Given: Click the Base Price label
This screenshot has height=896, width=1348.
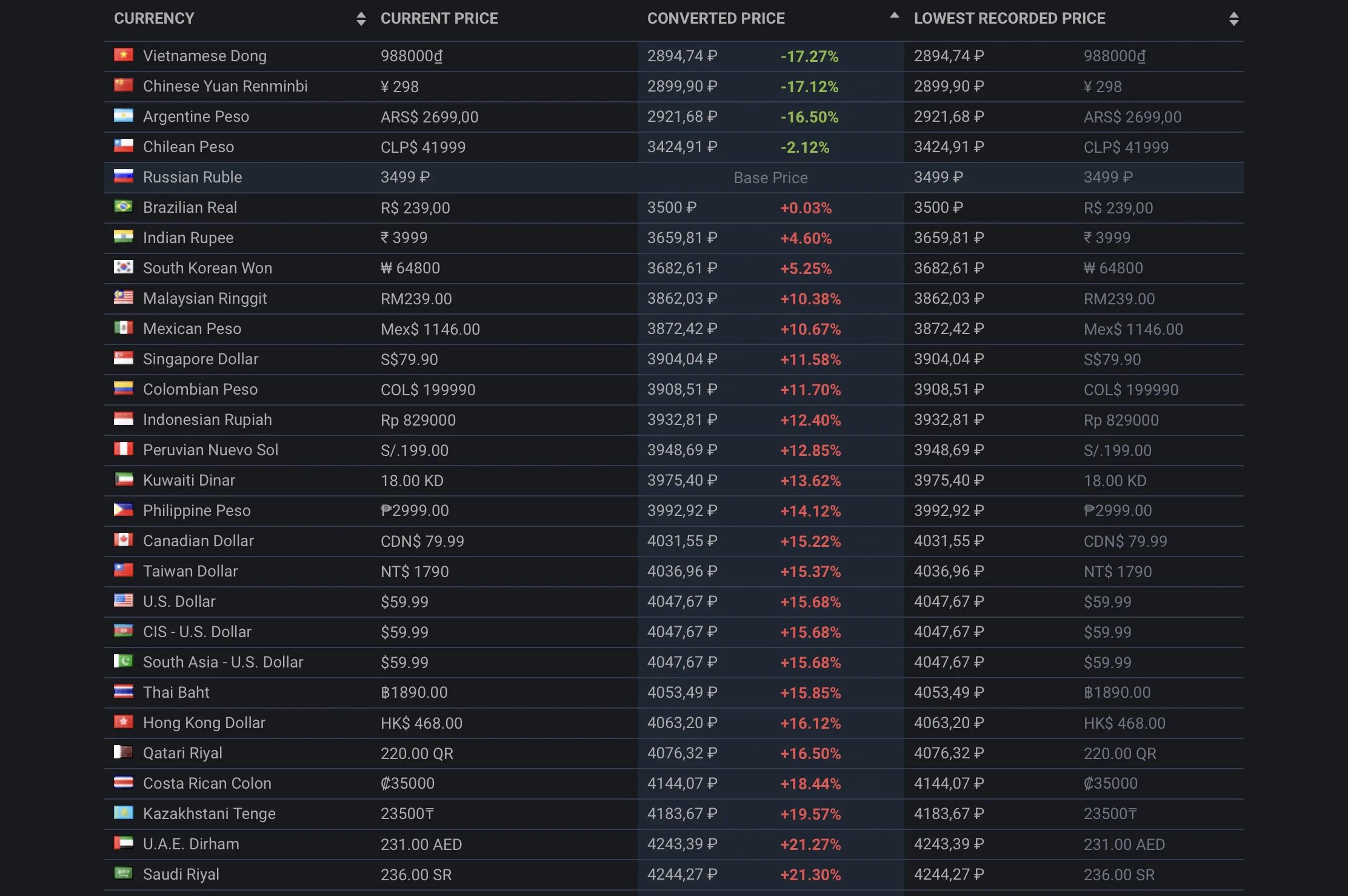Looking at the screenshot, I should point(770,178).
